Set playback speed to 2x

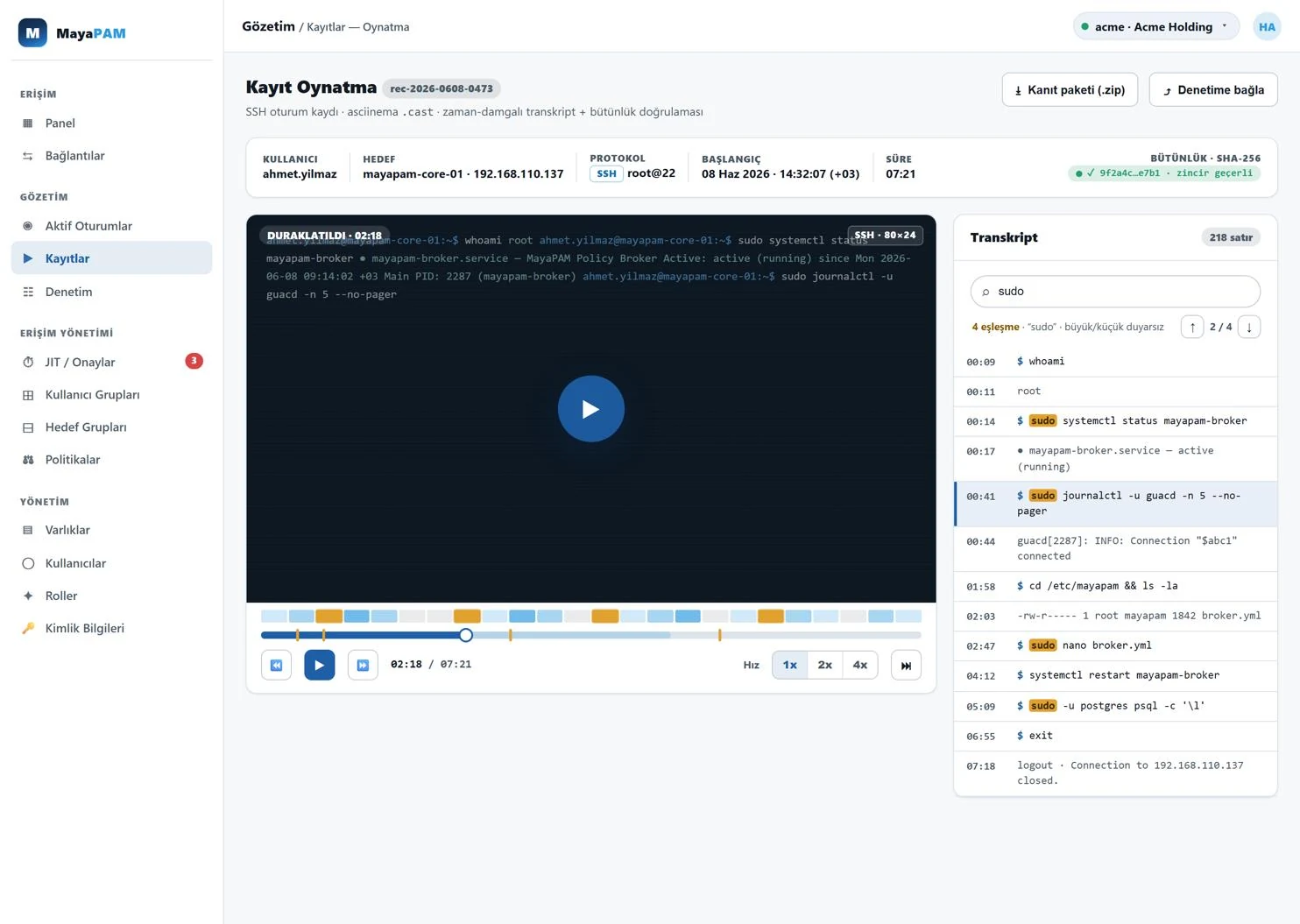825,665
